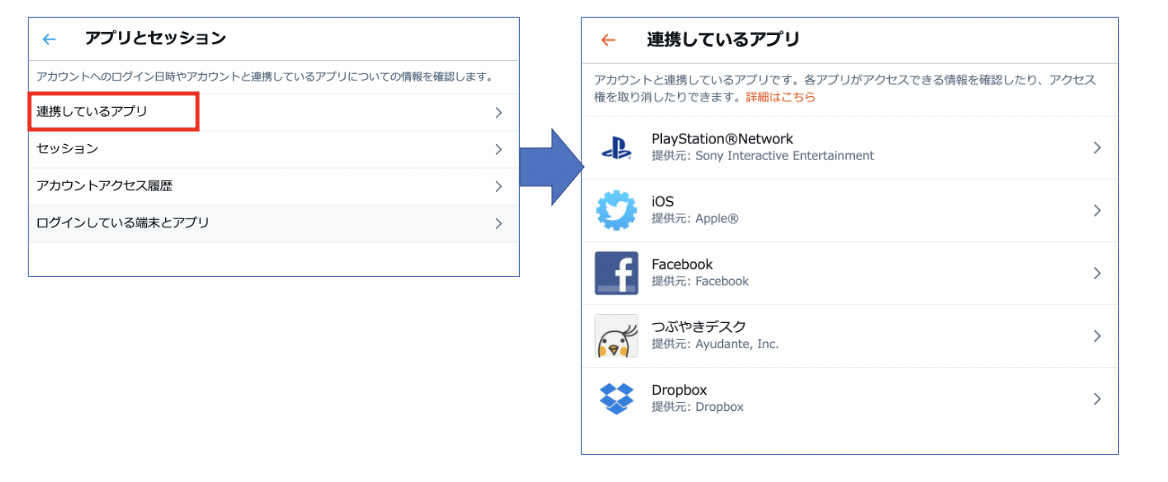
Task: Expand chevron on Facebook app row
Action: tap(1096, 273)
